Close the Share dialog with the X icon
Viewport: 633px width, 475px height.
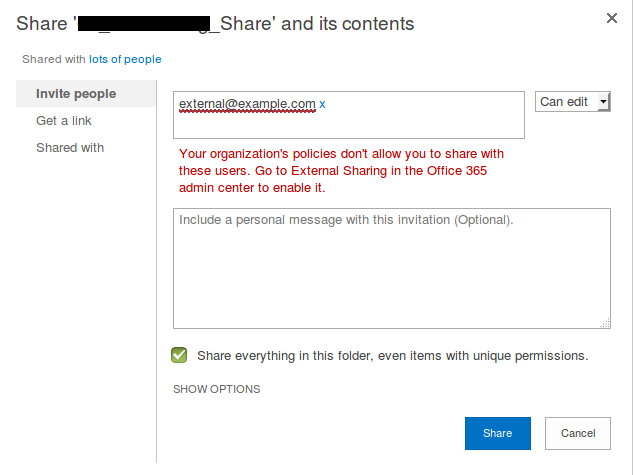point(612,18)
